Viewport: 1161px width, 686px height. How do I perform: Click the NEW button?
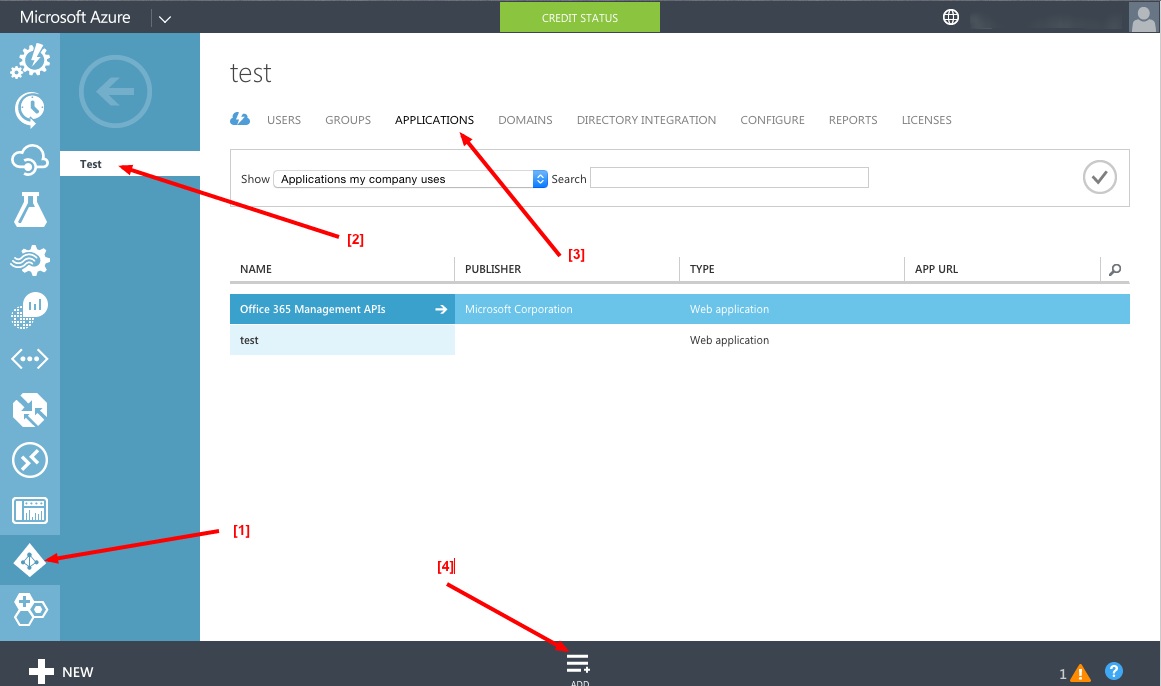tap(61, 672)
